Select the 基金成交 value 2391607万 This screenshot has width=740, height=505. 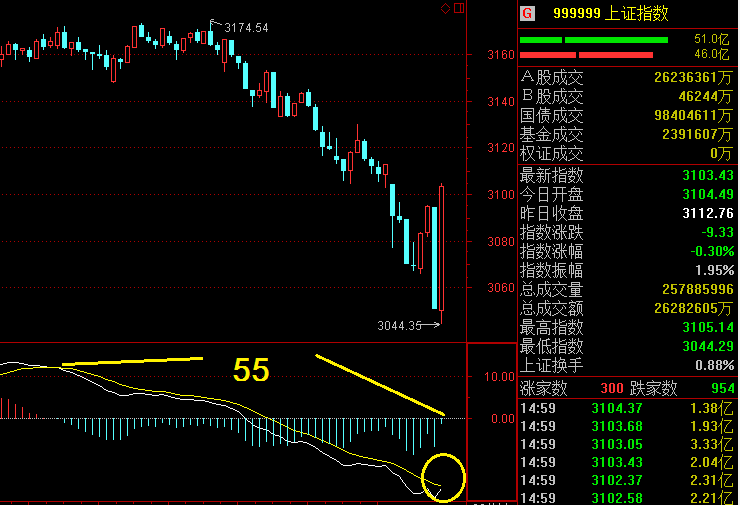[x=697, y=135]
